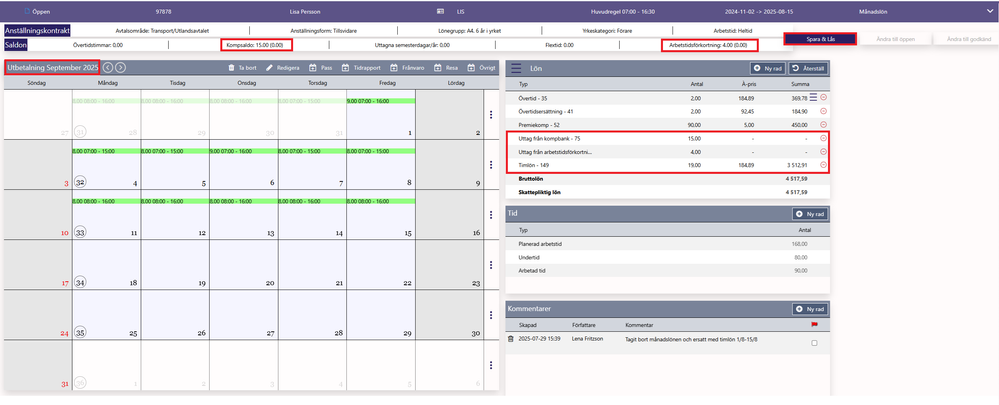Viewport: 999px width, 405px height.
Task: Open the Lön panel hamburger menu
Action: 516,68
